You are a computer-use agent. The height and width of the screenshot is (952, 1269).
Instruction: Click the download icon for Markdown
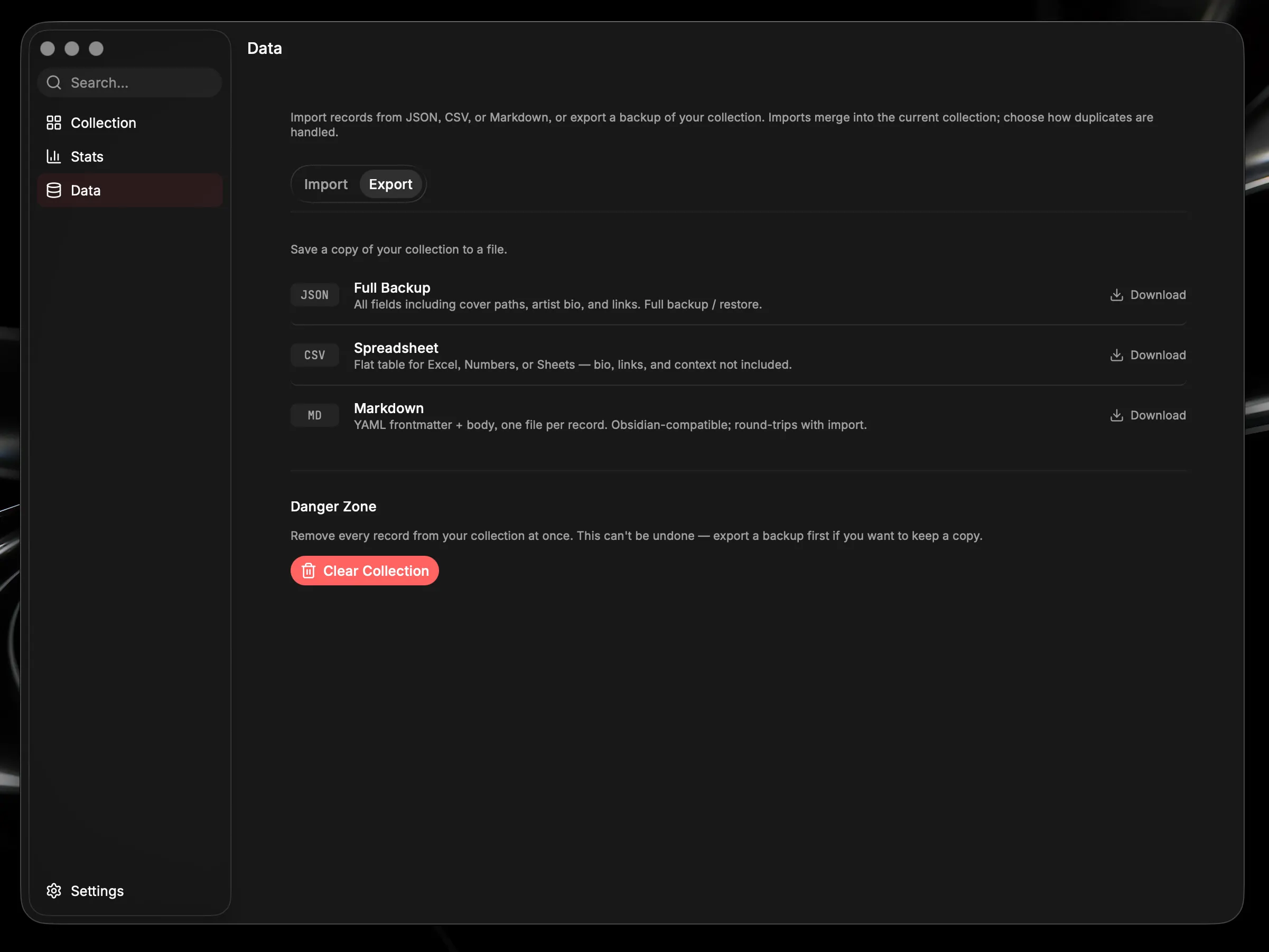point(1116,415)
